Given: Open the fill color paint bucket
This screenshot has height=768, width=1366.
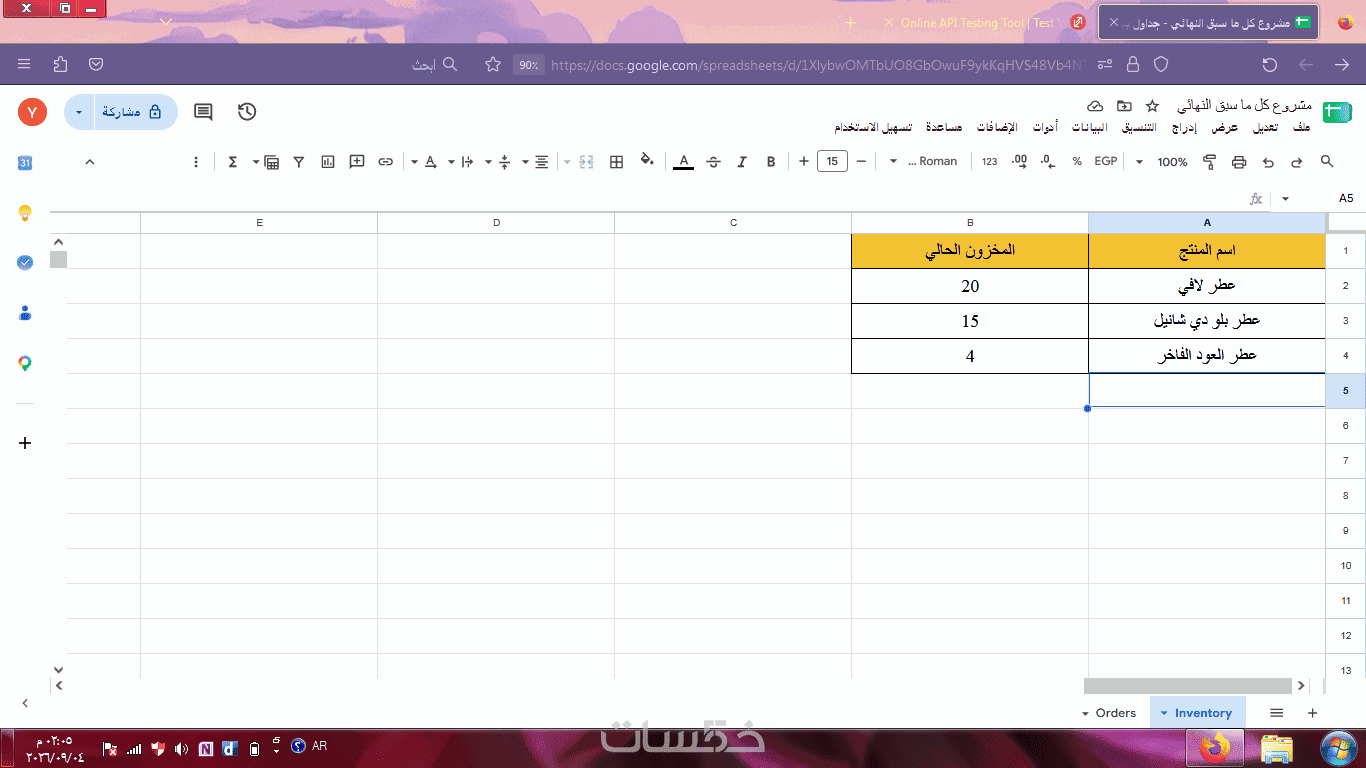Looking at the screenshot, I should point(647,160).
